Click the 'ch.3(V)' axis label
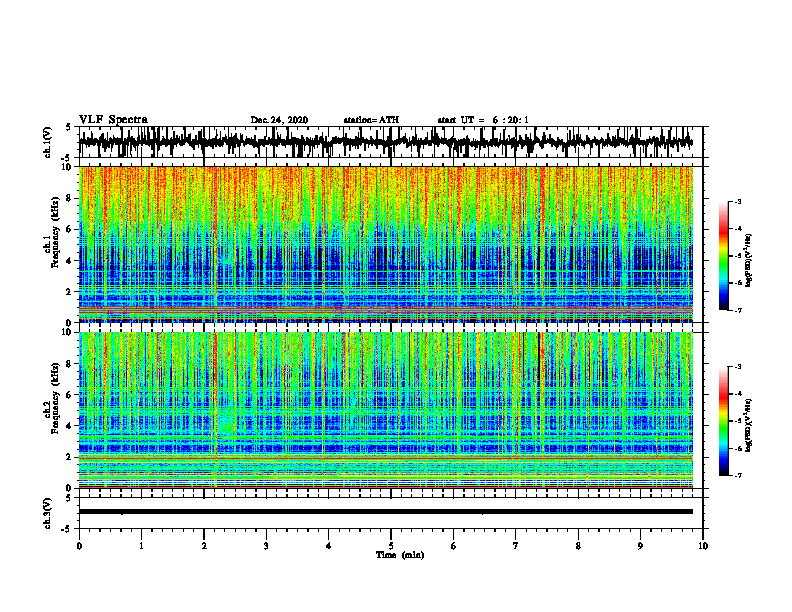 (48, 513)
